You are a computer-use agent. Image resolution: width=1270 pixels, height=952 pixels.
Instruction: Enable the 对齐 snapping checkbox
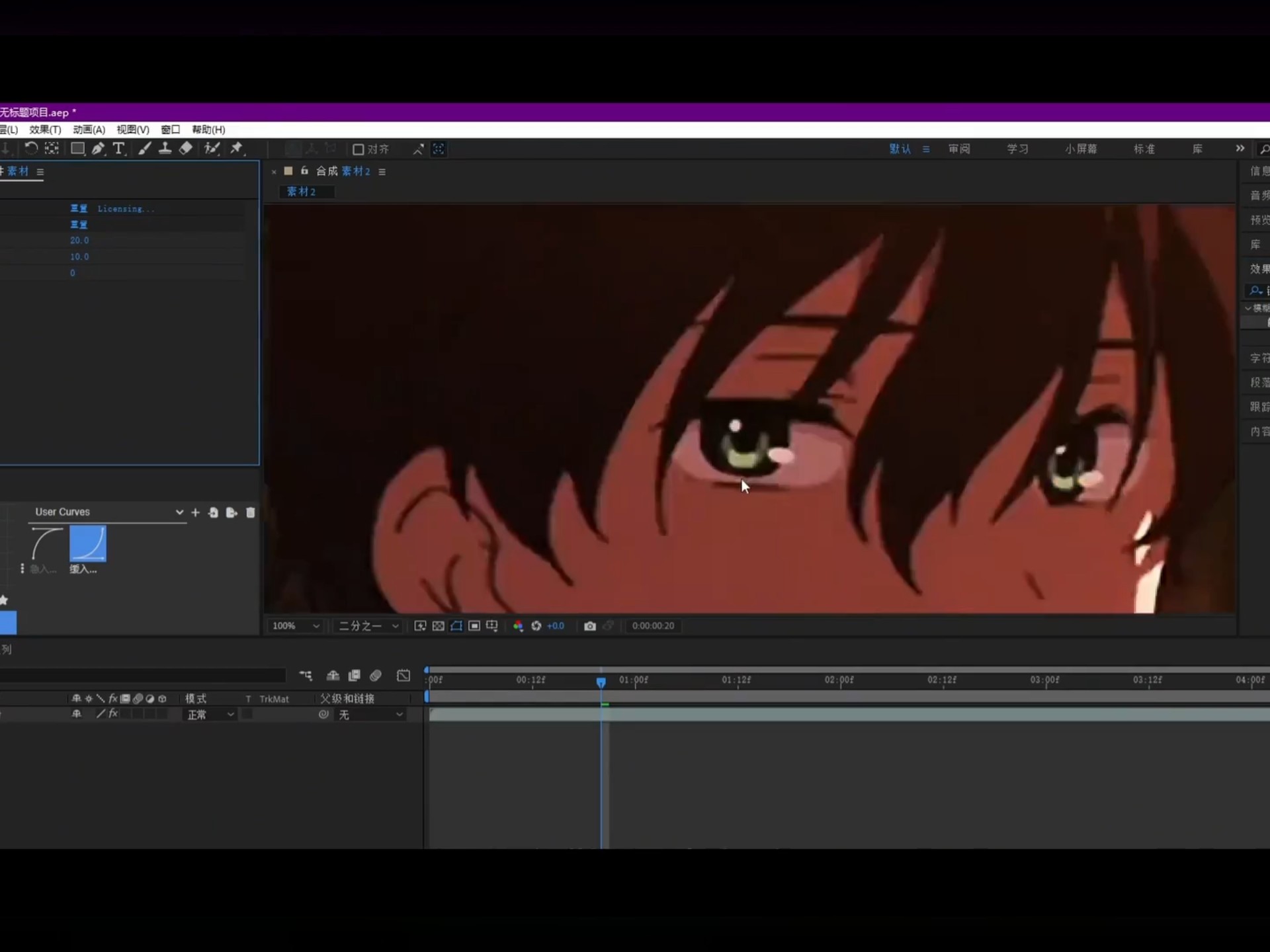pos(358,149)
